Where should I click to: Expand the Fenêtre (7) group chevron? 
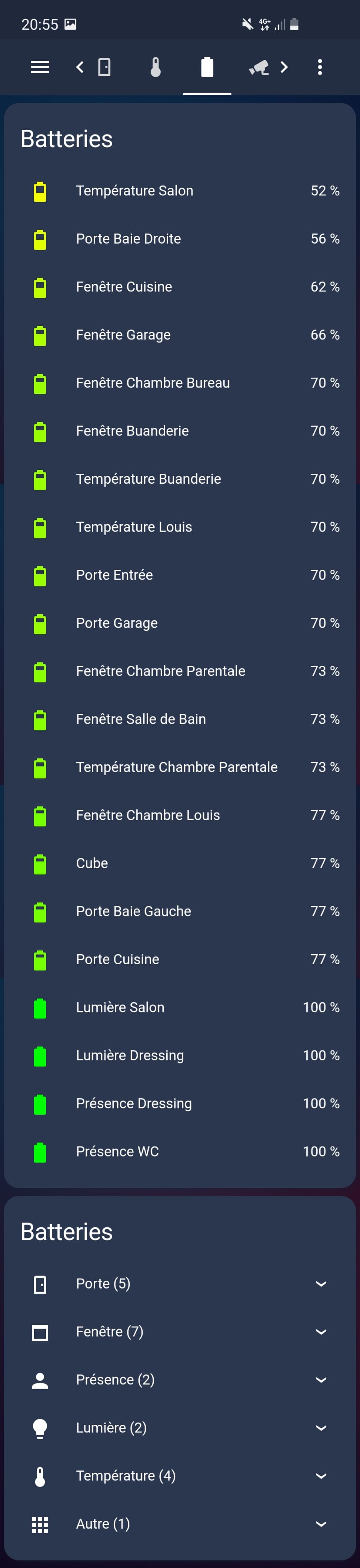click(x=321, y=1332)
